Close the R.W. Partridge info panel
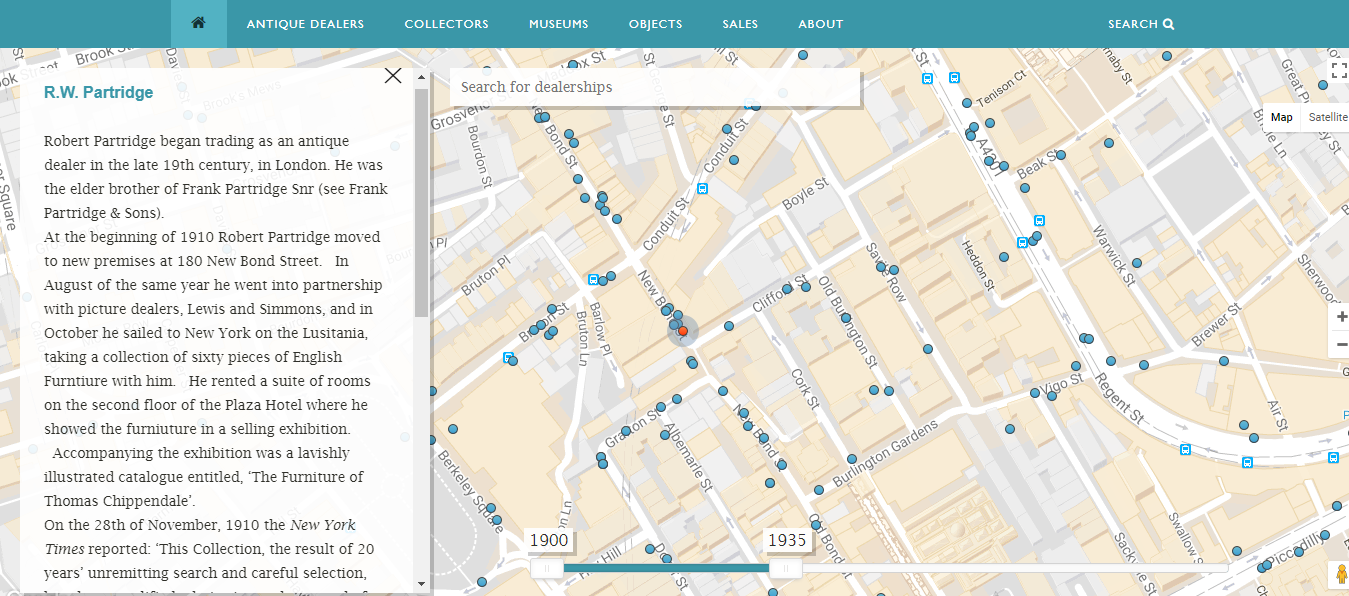This screenshot has width=1349, height=596. (x=393, y=76)
